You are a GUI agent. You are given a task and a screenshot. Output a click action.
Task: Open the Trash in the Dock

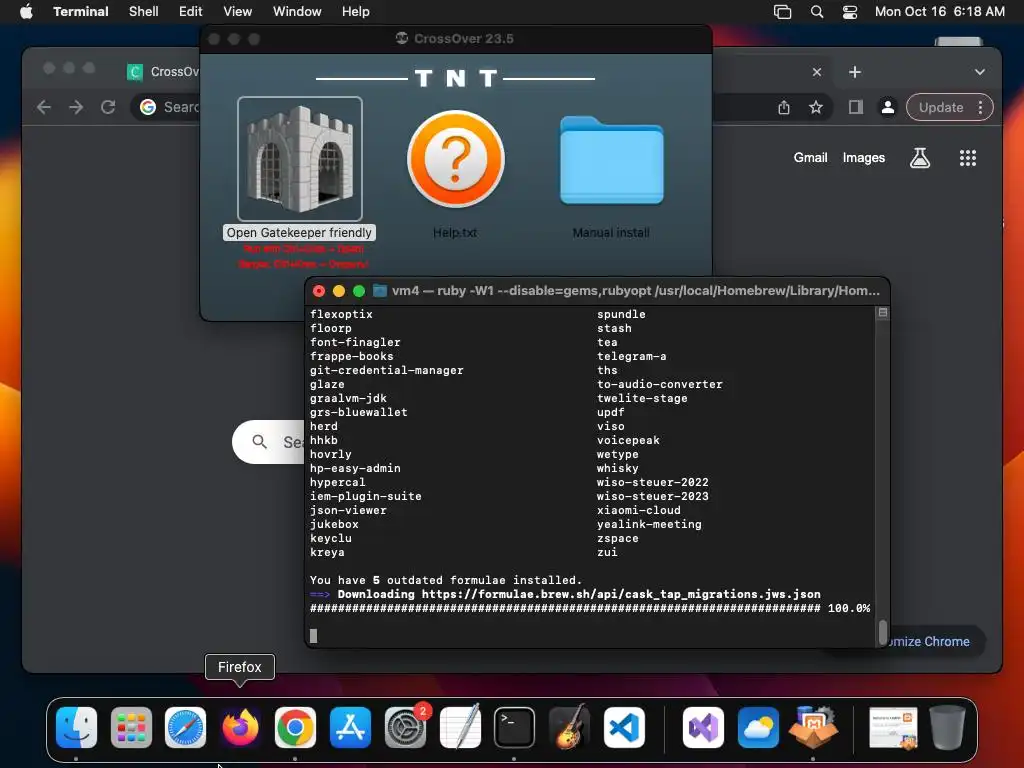(x=948, y=727)
